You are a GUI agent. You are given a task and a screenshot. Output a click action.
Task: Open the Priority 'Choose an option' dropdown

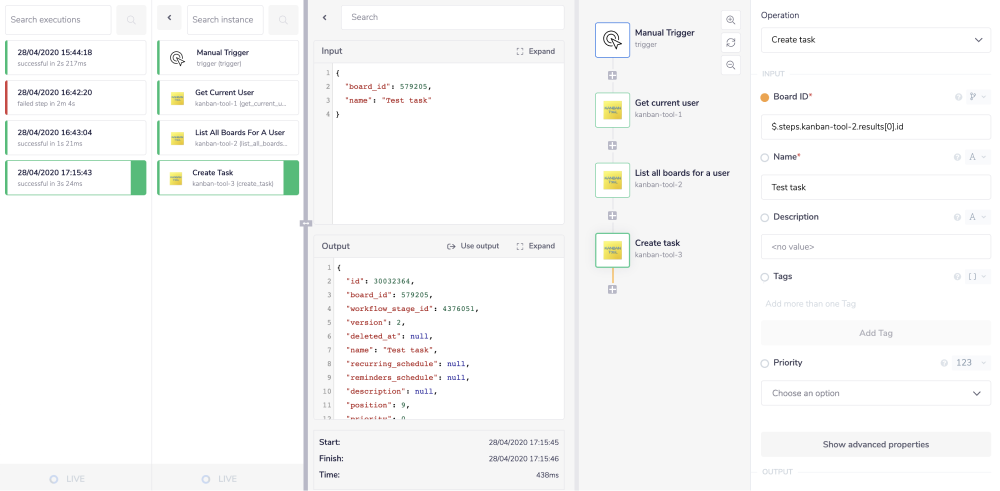tap(875, 394)
